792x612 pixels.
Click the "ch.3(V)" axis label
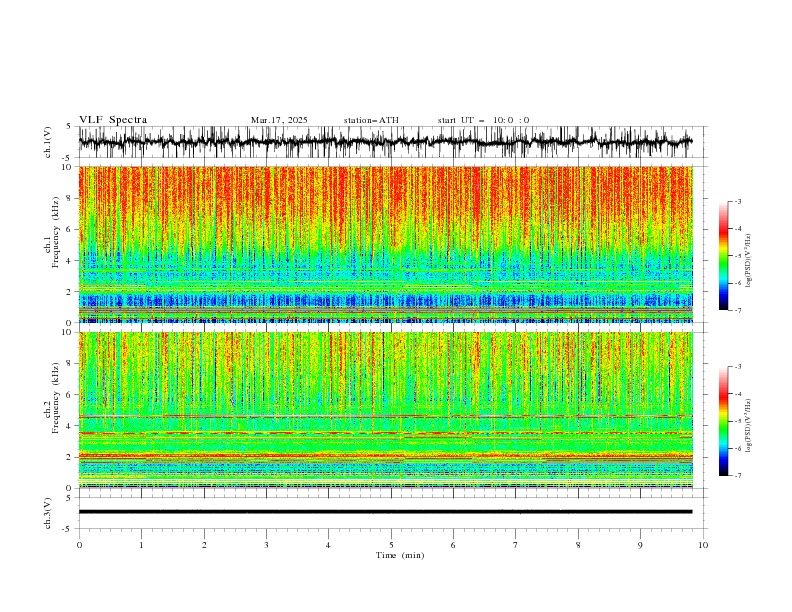pyautogui.click(x=48, y=513)
